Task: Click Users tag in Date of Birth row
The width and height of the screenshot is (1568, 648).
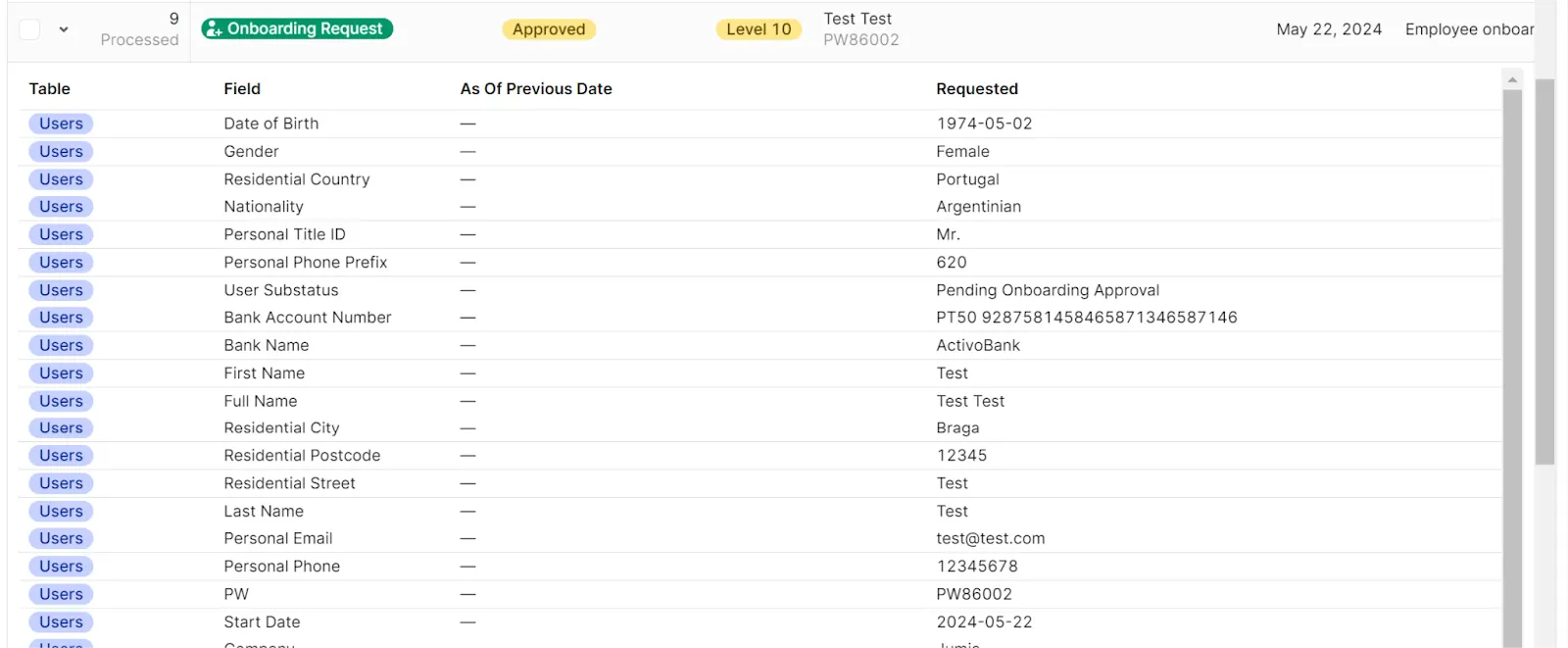Action: tap(61, 124)
